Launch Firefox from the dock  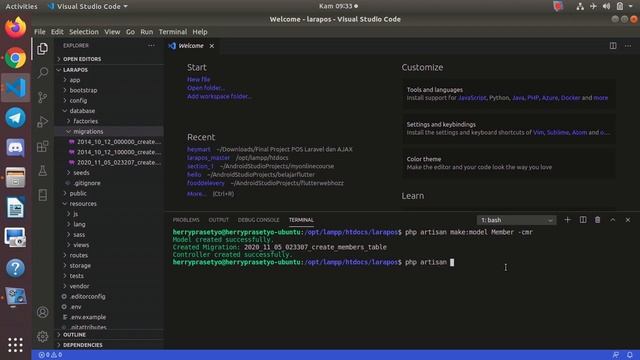pyautogui.click(x=16, y=28)
